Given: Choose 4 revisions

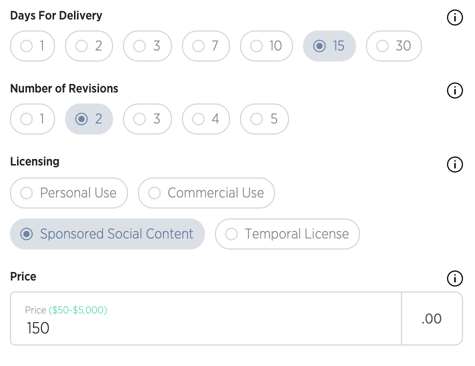Looking at the screenshot, I should click(x=206, y=119).
